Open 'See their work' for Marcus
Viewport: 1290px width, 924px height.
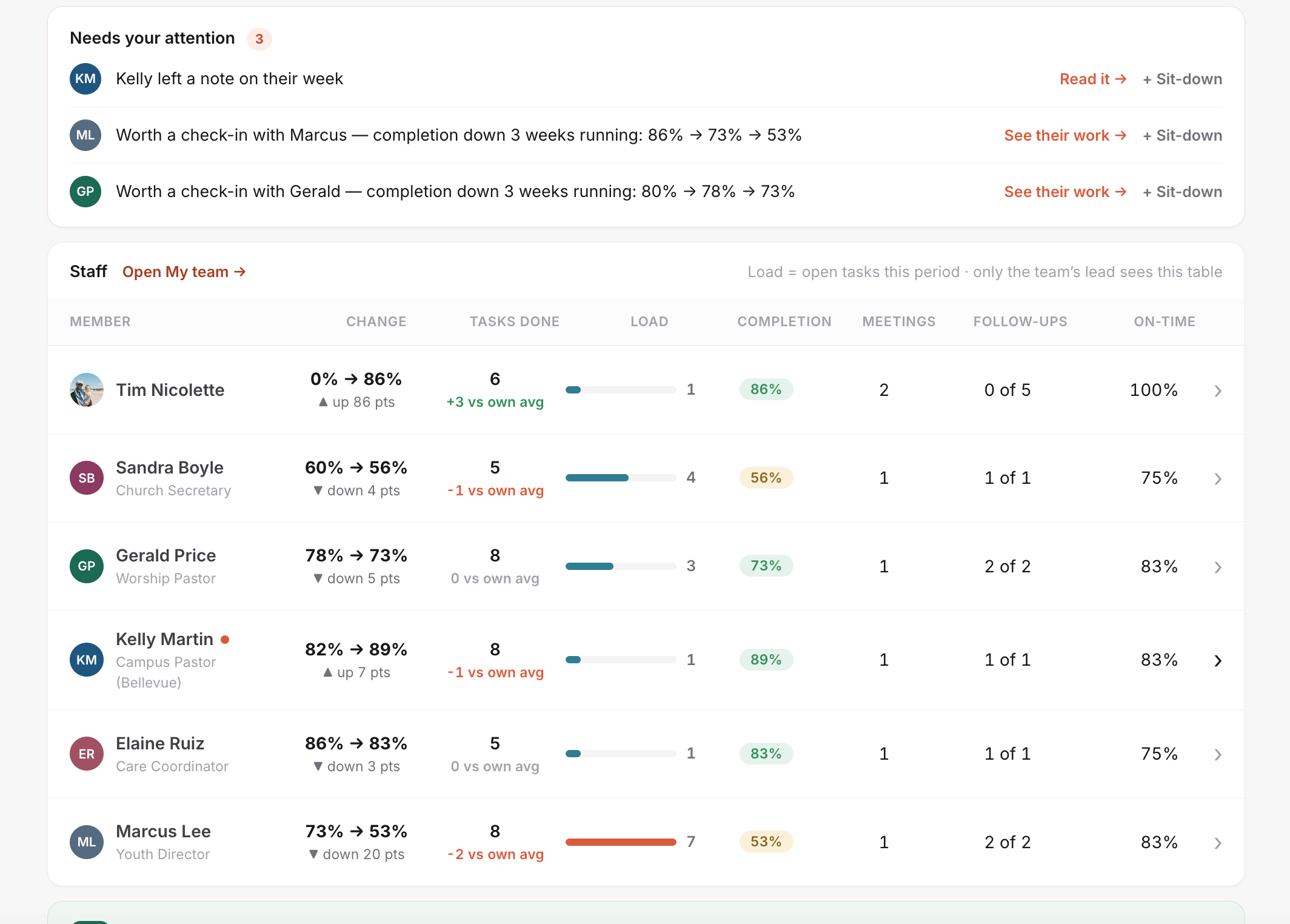pyautogui.click(x=1065, y=135)
